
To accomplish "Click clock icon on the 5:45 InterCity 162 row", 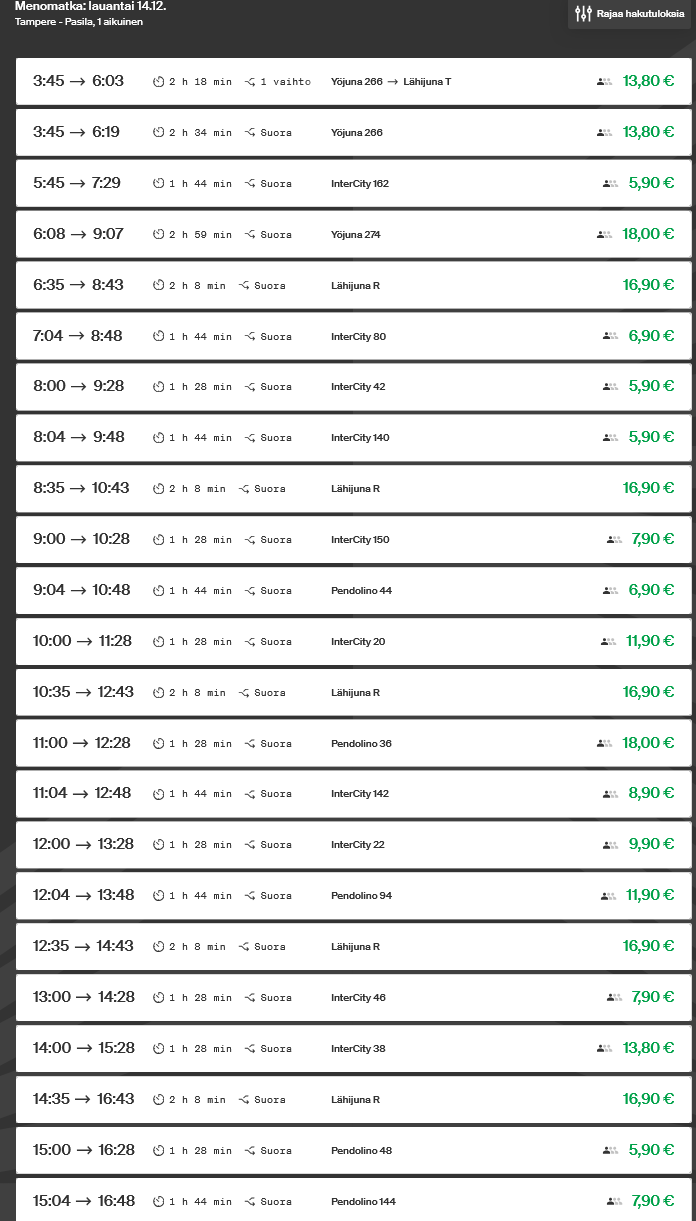I will point(158,184).
